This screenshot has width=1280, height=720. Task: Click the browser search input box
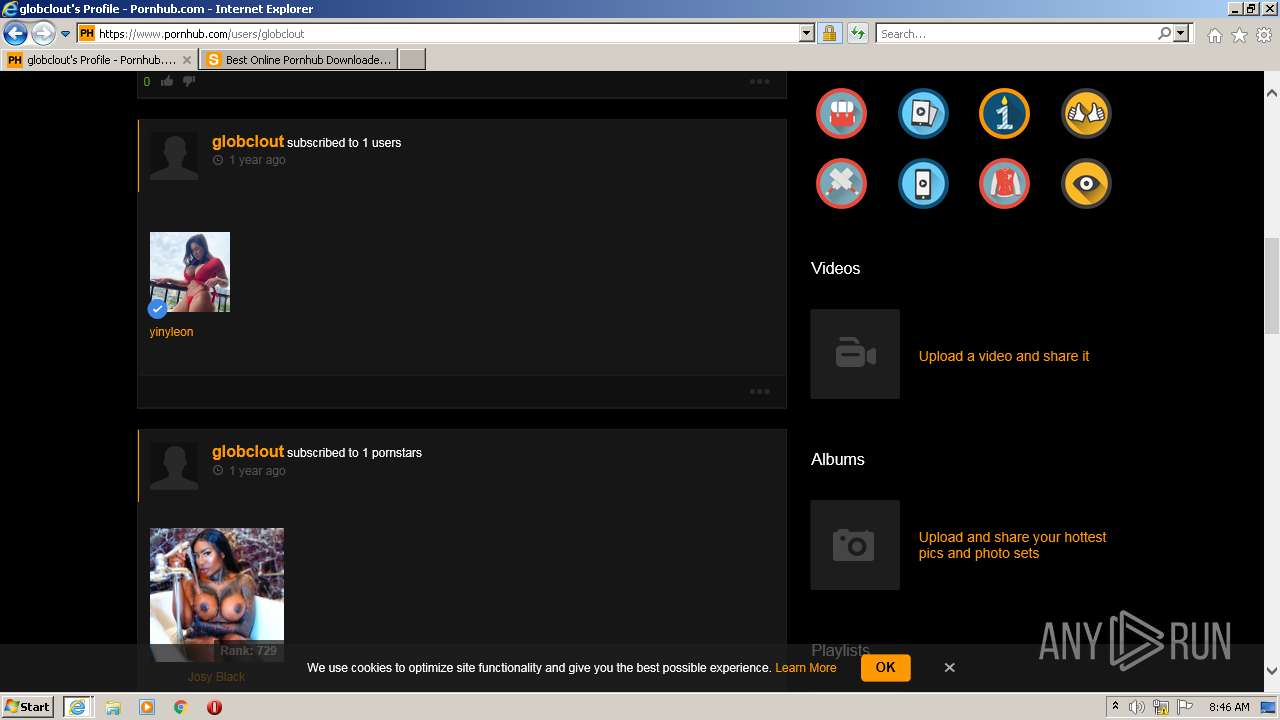(1015, 33)
